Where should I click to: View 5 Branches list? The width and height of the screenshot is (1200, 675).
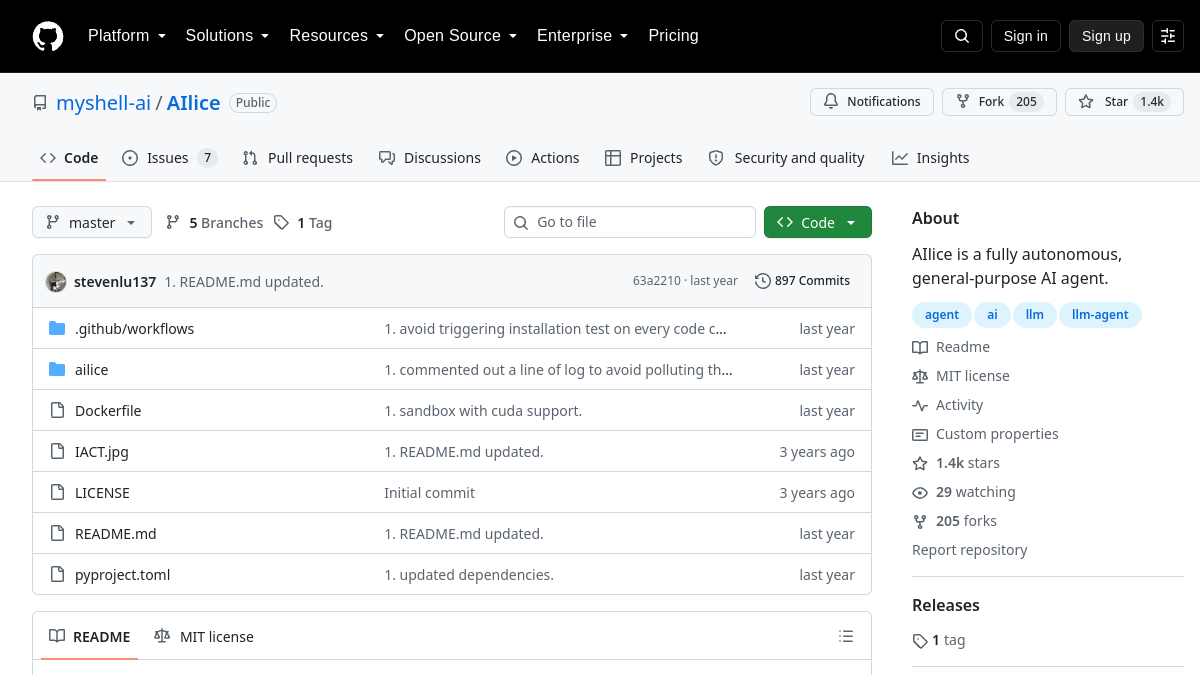click(214, 222)
